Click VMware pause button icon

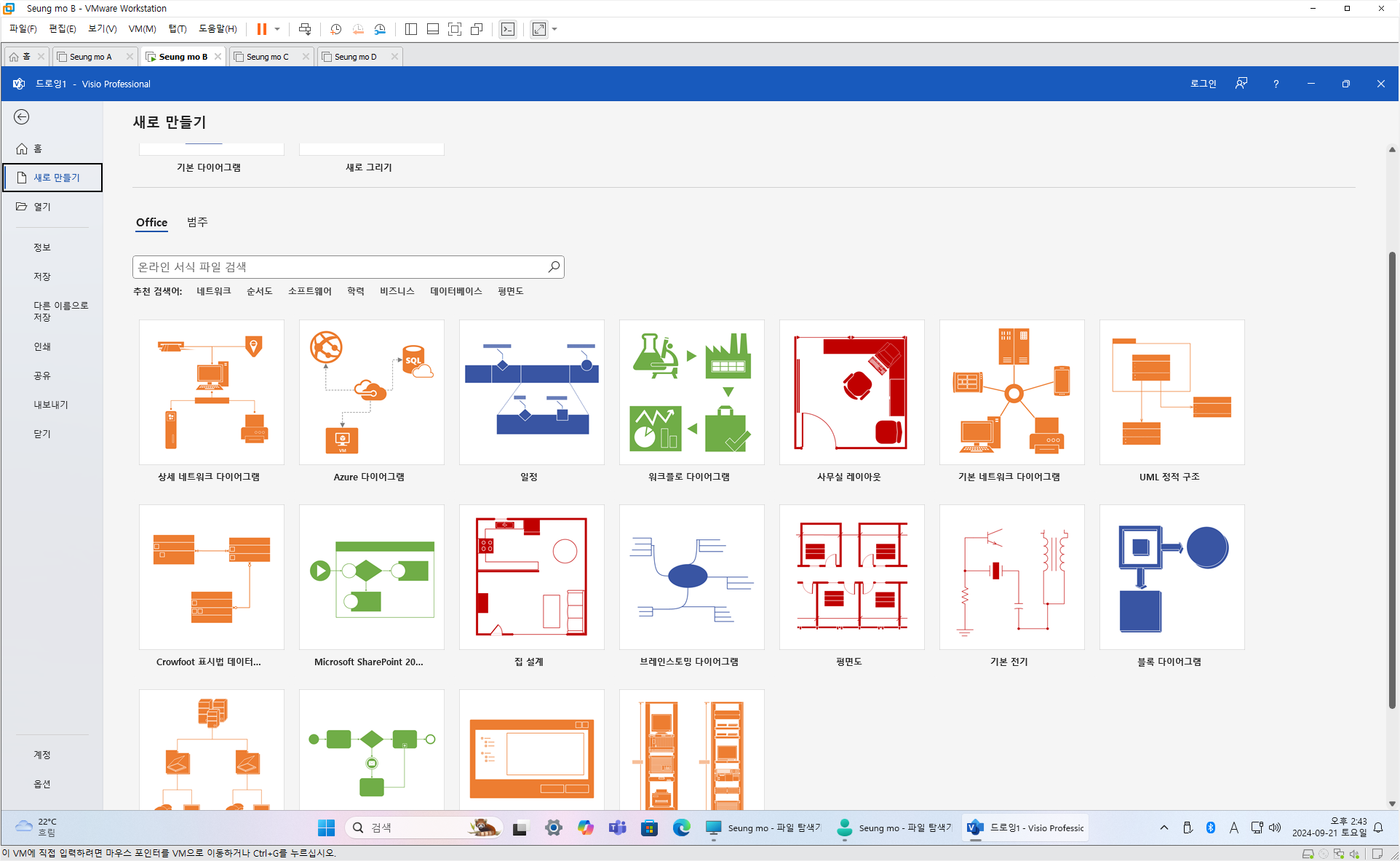pos(262,29)
